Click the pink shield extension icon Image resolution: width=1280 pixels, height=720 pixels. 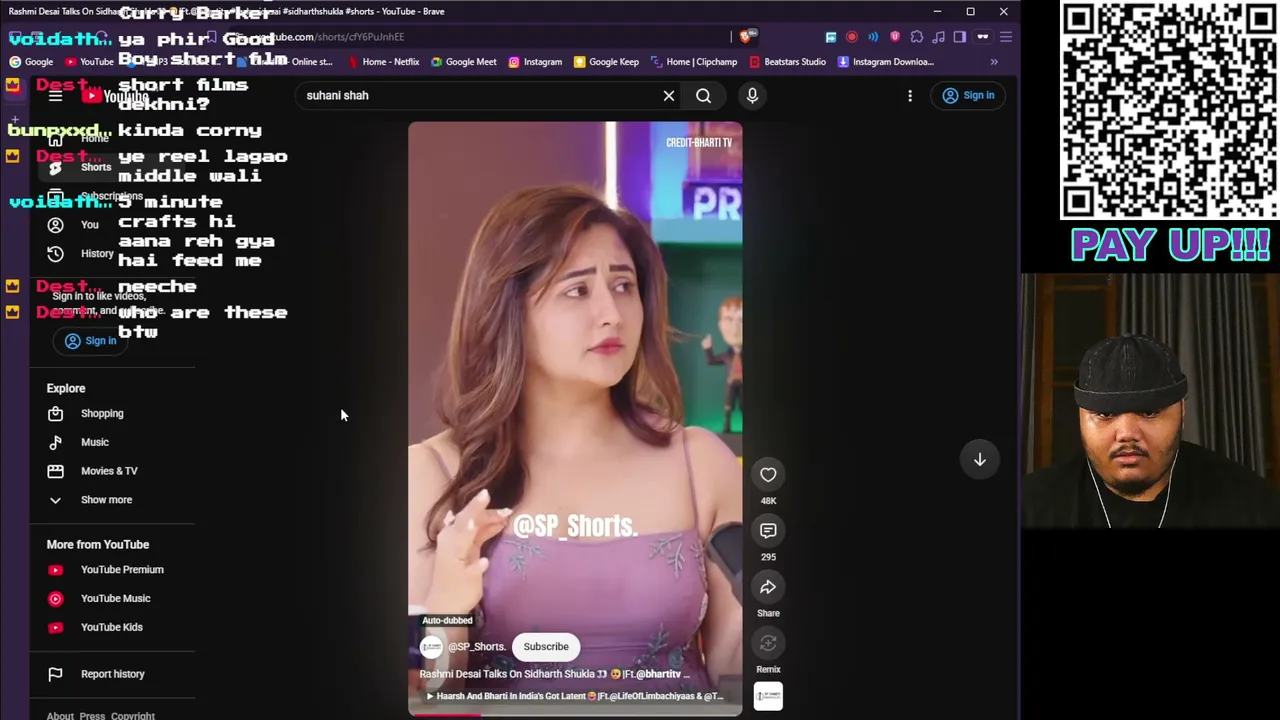pyautogui.click(x=895, y=37)
